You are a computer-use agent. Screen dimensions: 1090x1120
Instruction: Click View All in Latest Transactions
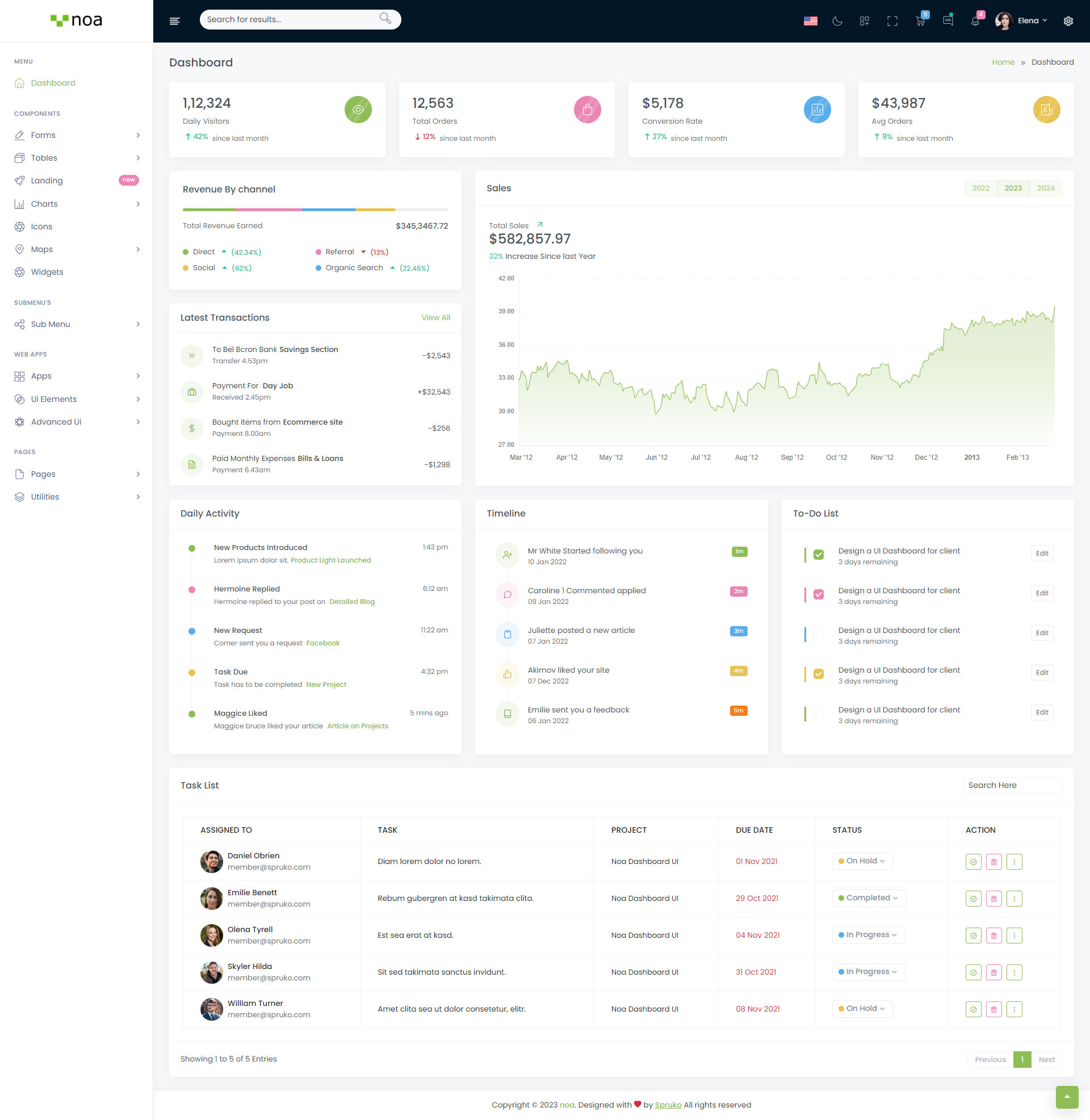tap(435, 318)
